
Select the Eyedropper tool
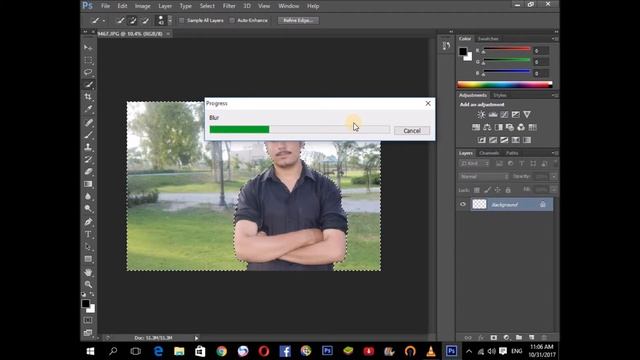tap(88, 109)
